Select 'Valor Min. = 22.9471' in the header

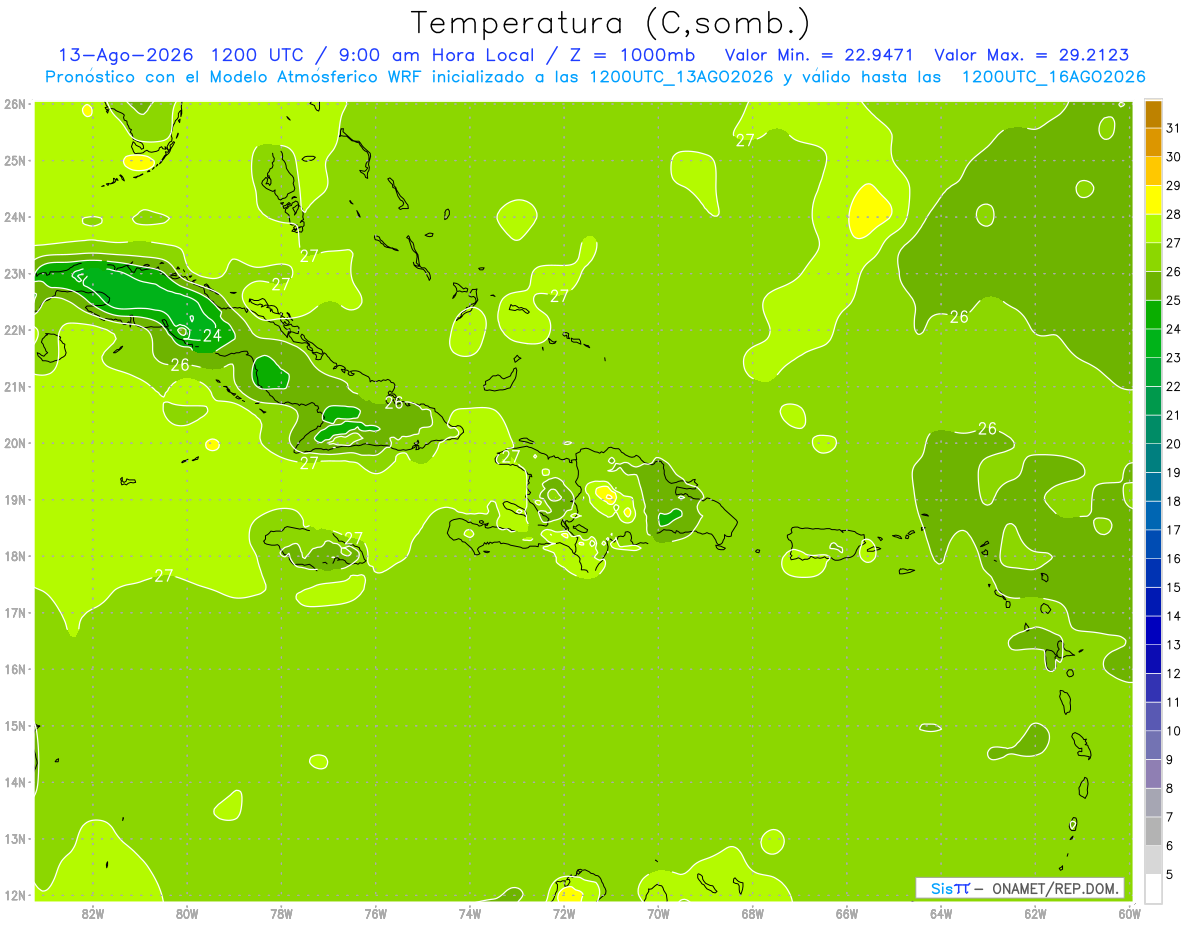coord(818,55)
